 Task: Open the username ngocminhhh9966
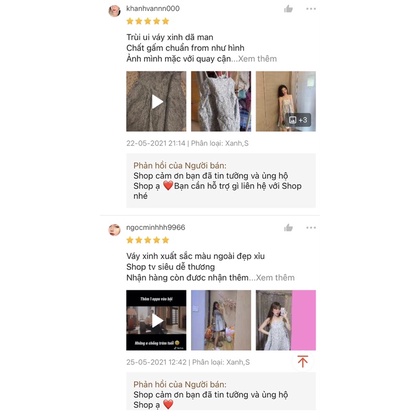156,228
